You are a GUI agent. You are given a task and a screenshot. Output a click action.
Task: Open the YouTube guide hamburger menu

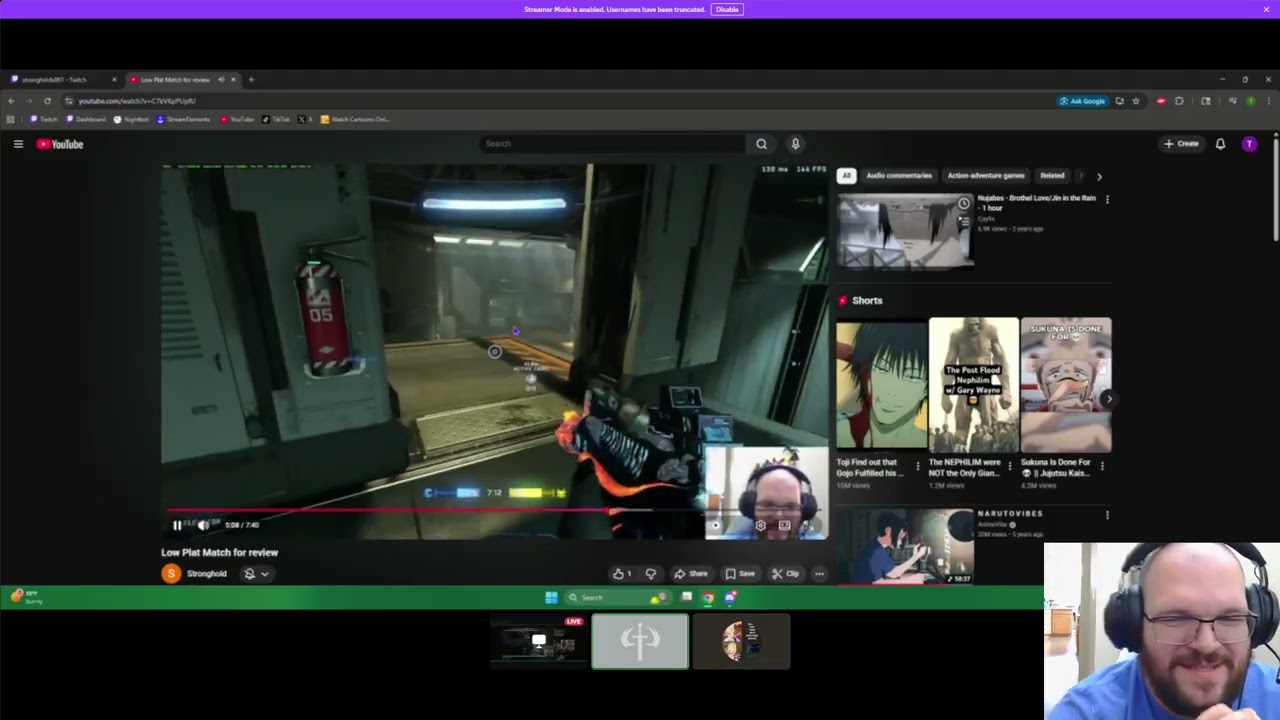pos(18,144)
